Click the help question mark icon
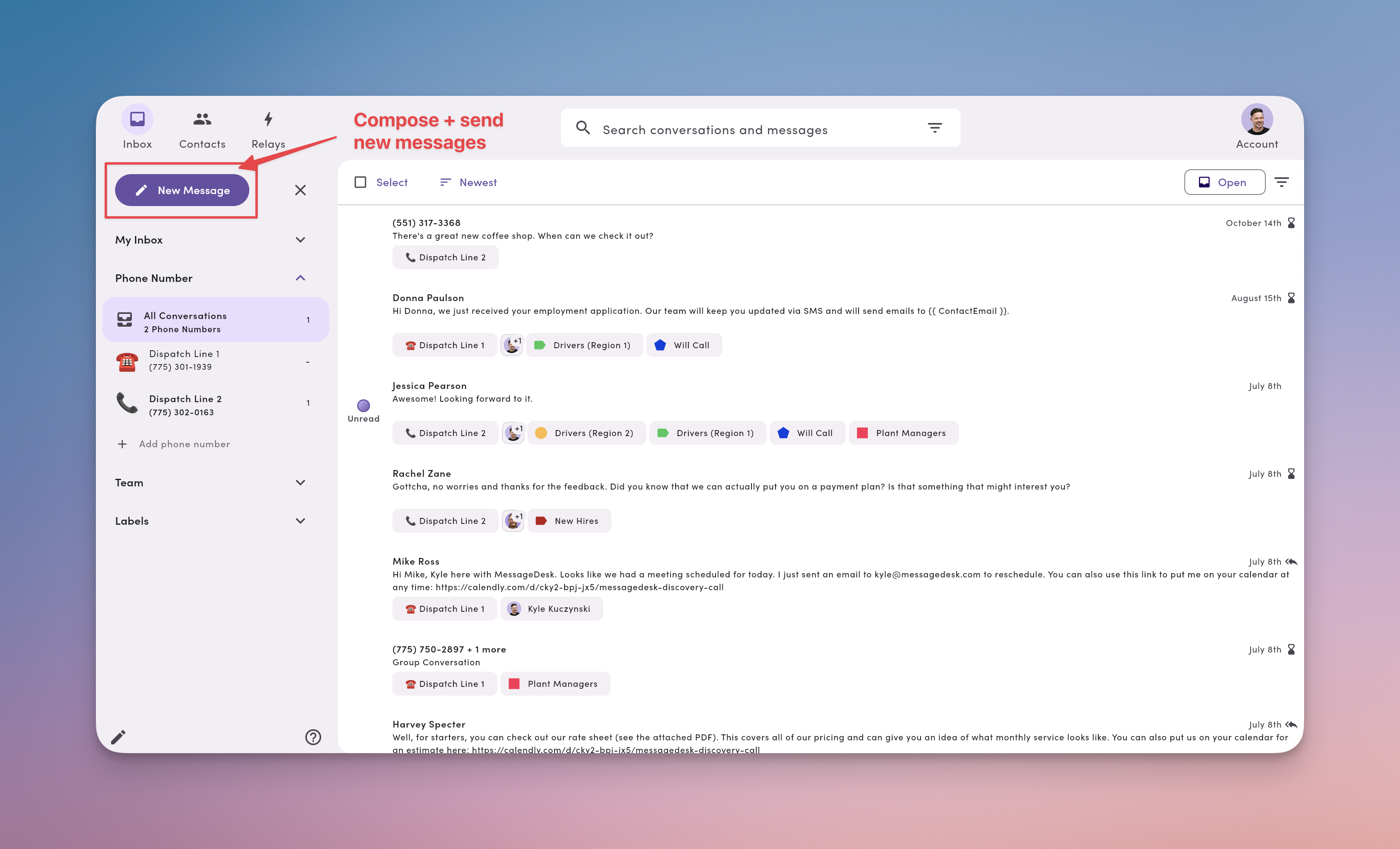 coord(313,737)
